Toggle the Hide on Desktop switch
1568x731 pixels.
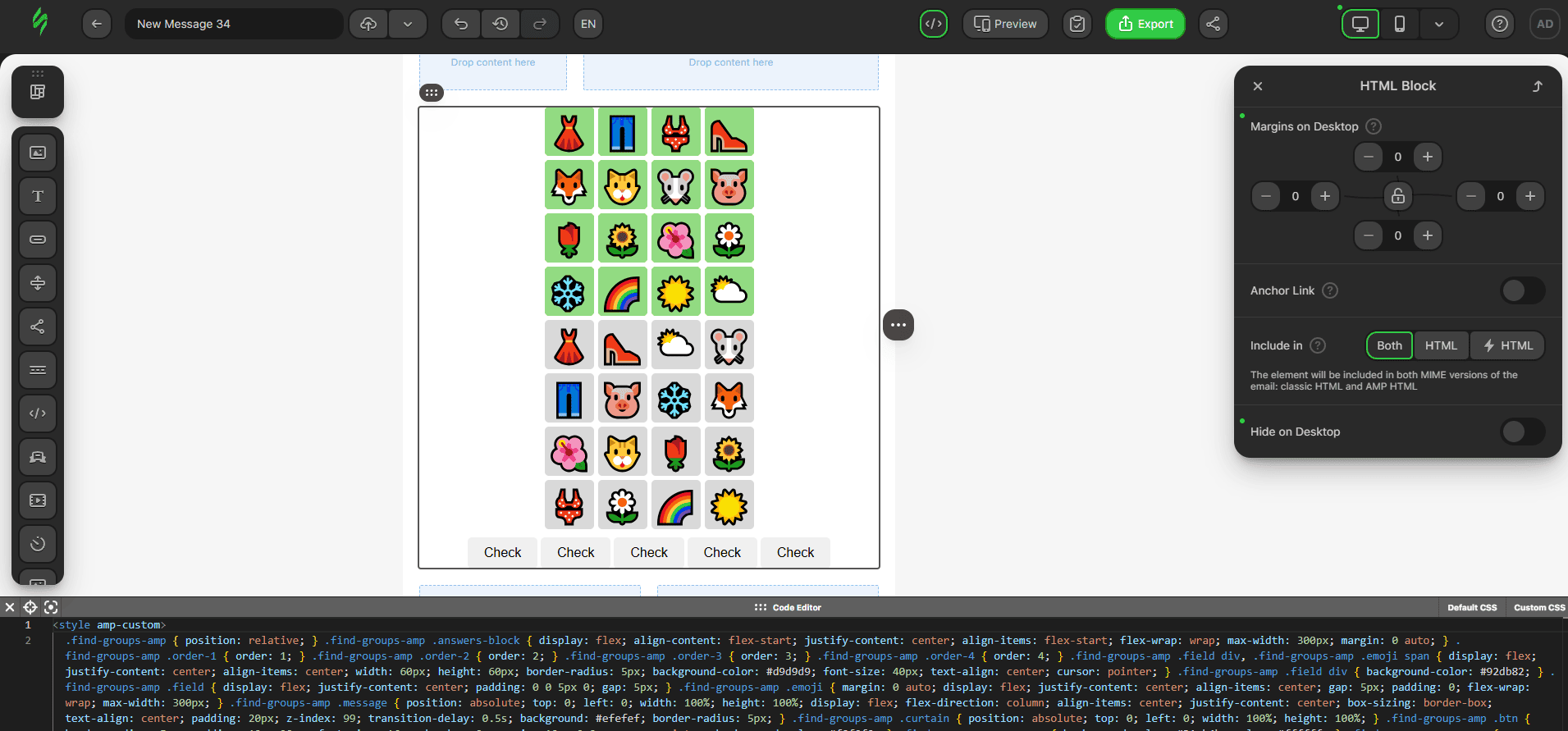pos(1522,432)
